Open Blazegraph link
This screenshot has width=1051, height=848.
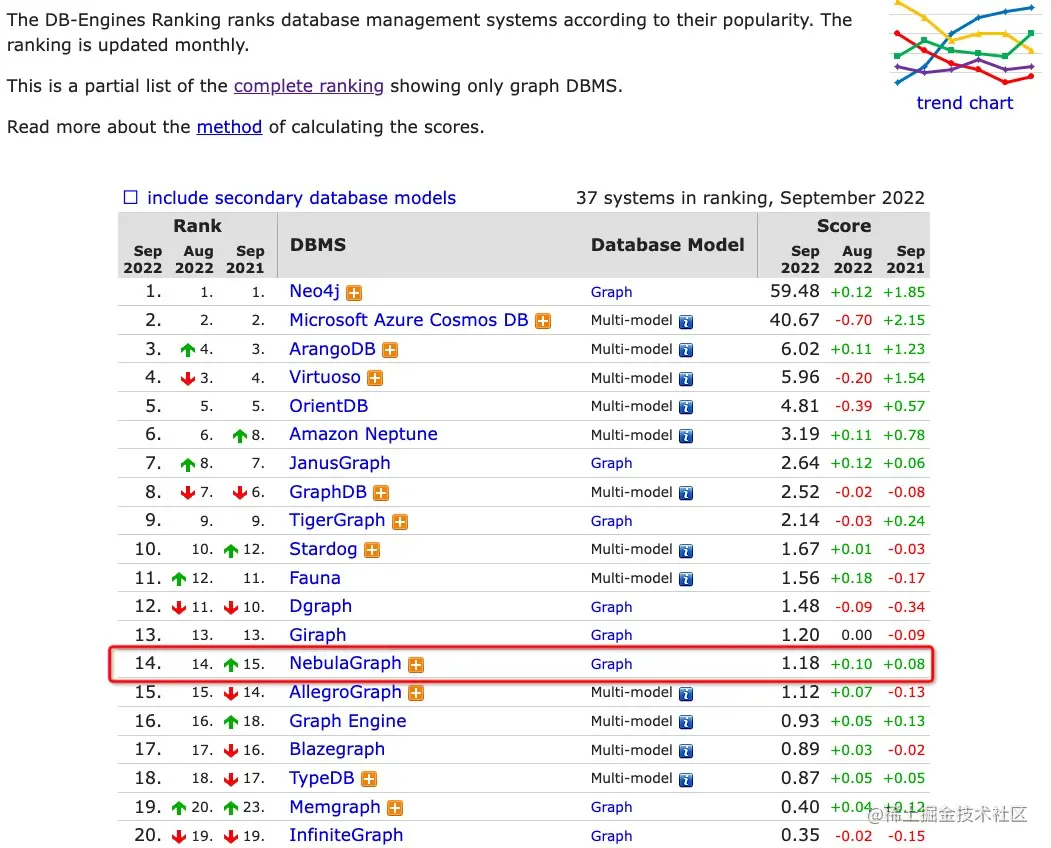(x=336, y=749)
